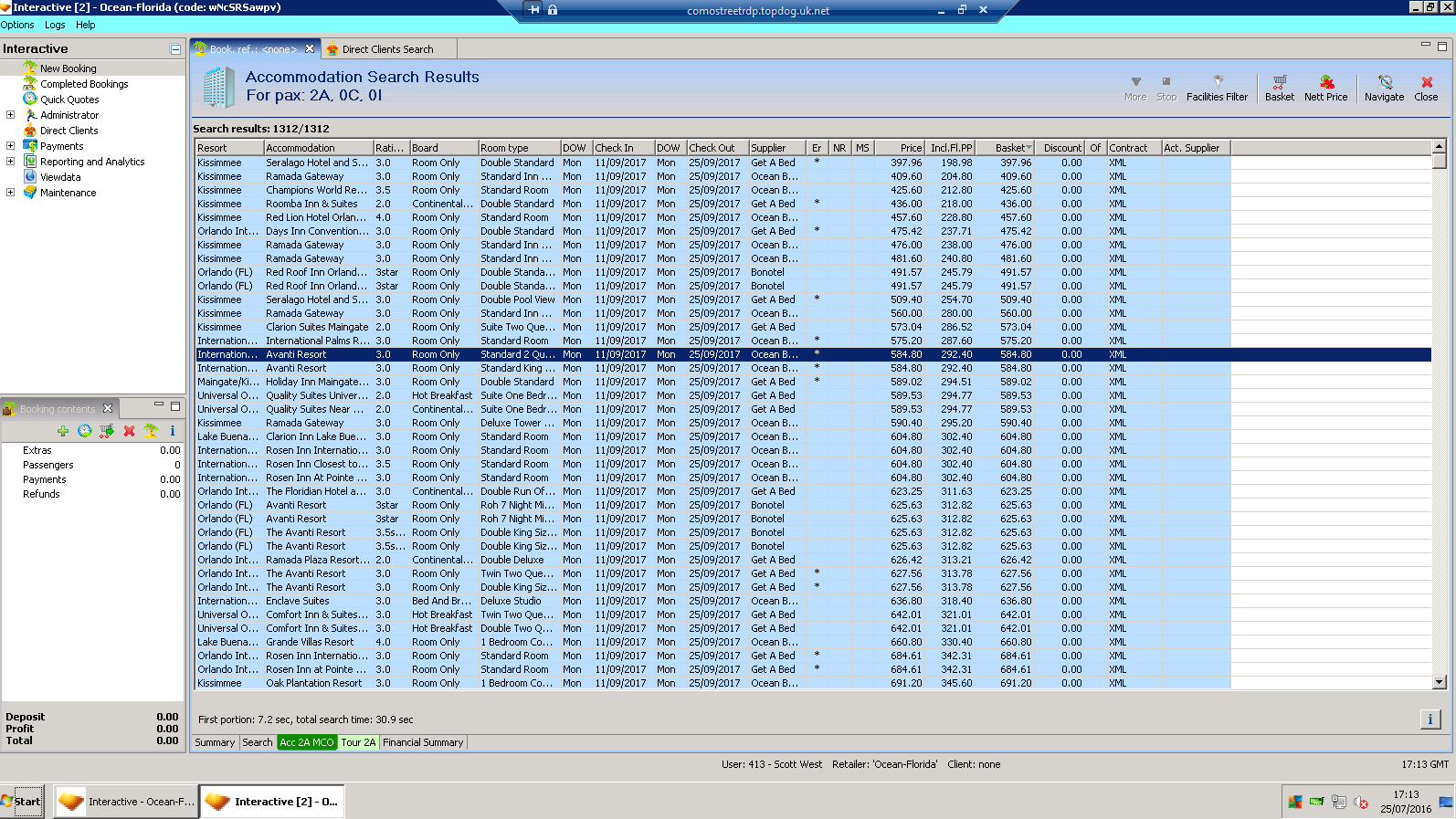
Task: Click the clock quote icon in Booking contents
Action: (85, 431)
